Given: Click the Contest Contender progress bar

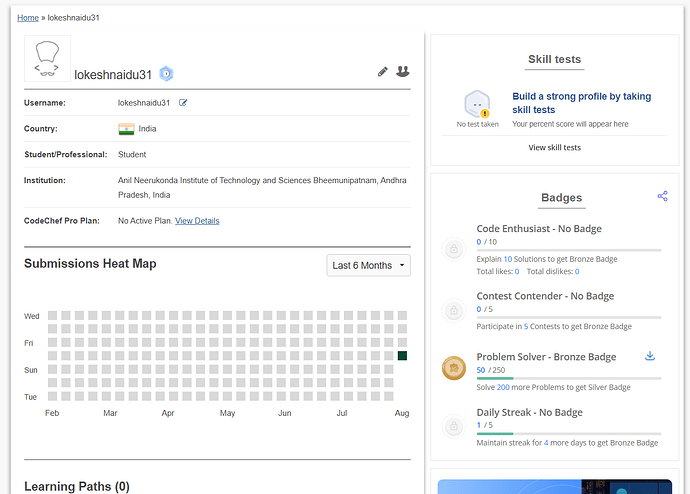Looking at the screenshot, I should (x=569, y=317).
